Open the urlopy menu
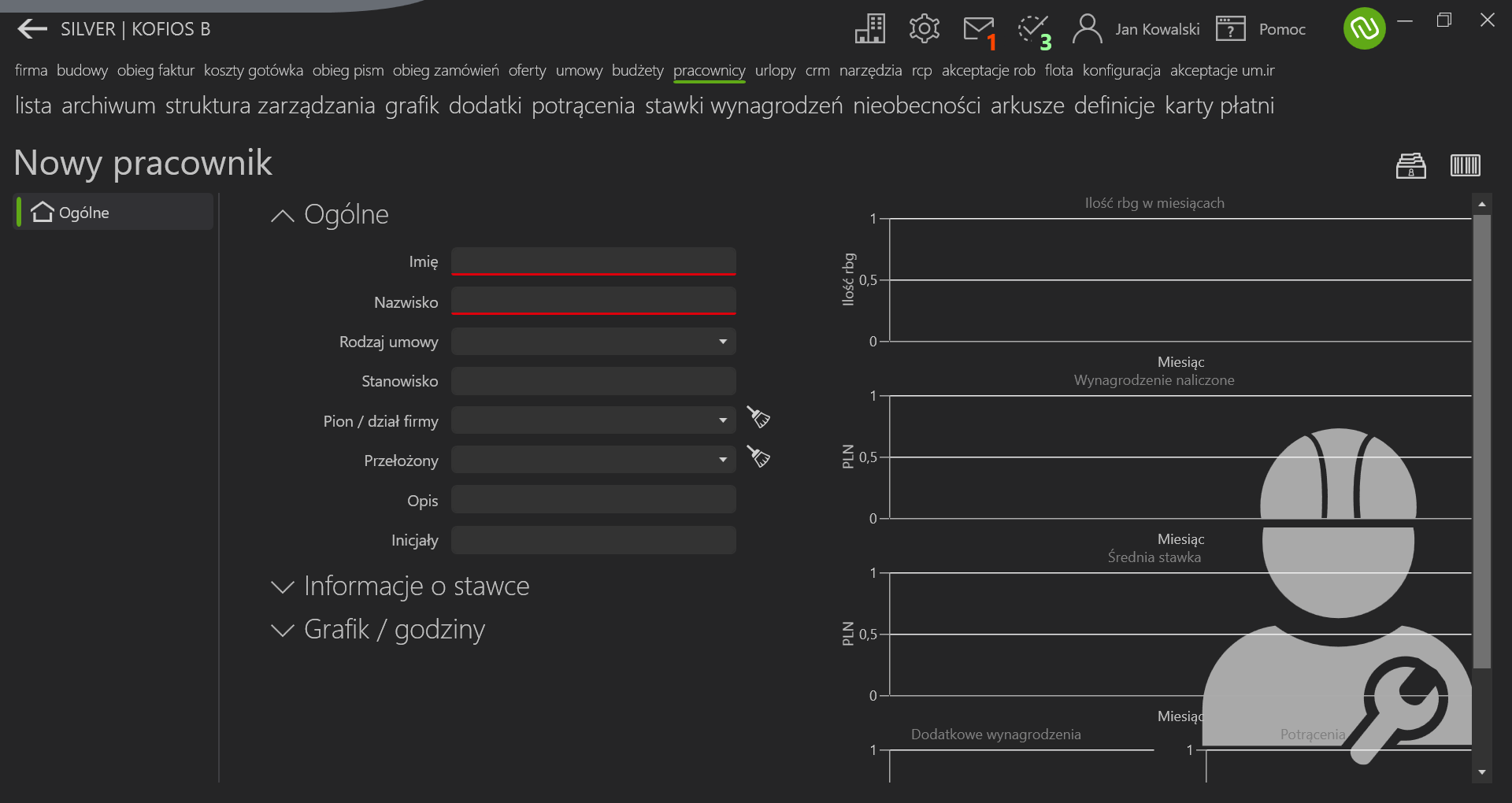The height and width of the screenshot is (803, 1512). 776,71
